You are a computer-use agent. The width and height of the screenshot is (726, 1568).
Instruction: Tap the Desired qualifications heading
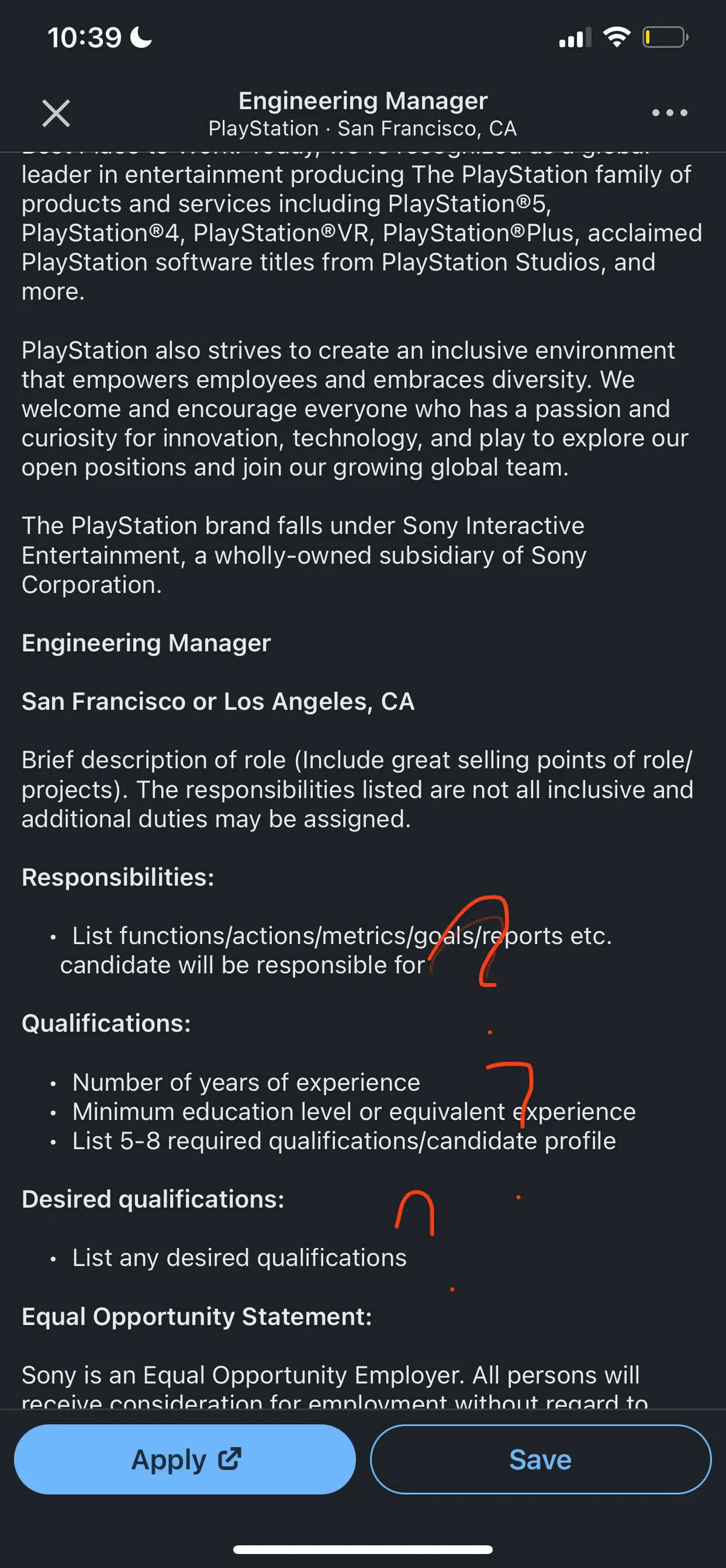(153, 1199)
